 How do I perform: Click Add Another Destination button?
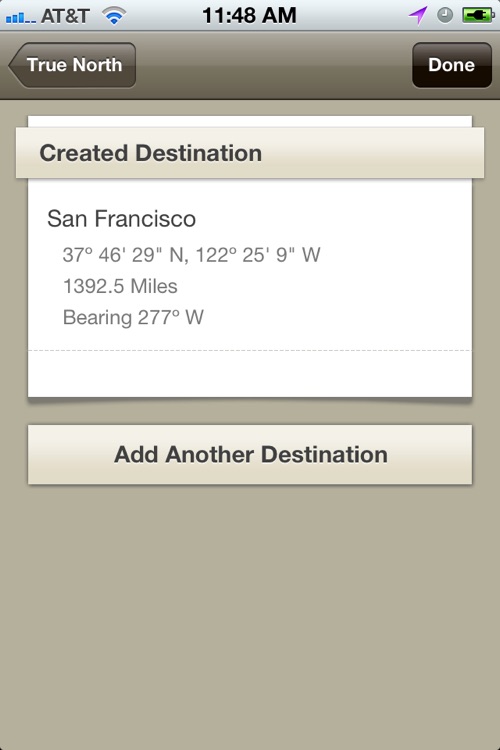click(x=250, y=454)
